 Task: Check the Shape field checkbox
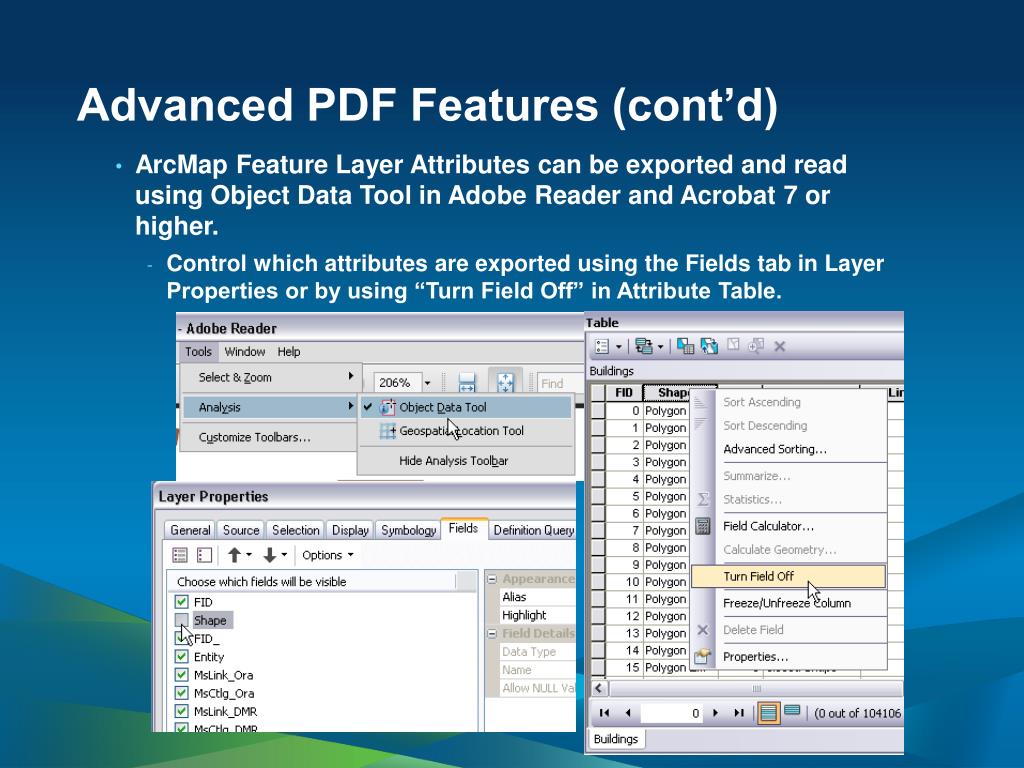[182, 620]
